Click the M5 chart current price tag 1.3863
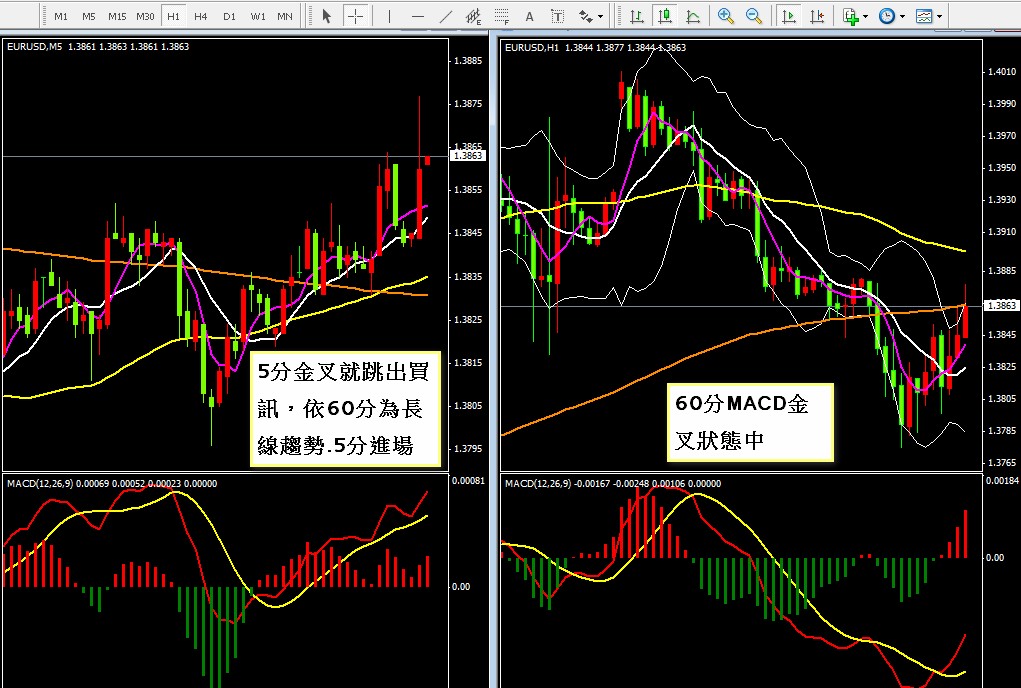Image resolution: width=1021 pixels, height=688 pixels. coord(468,156)
